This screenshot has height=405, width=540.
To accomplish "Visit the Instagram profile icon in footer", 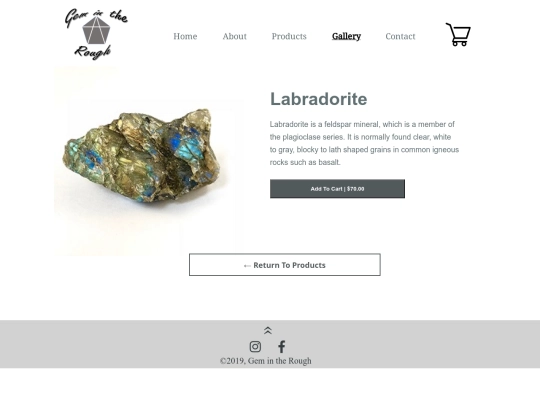I will coord(255,346).
